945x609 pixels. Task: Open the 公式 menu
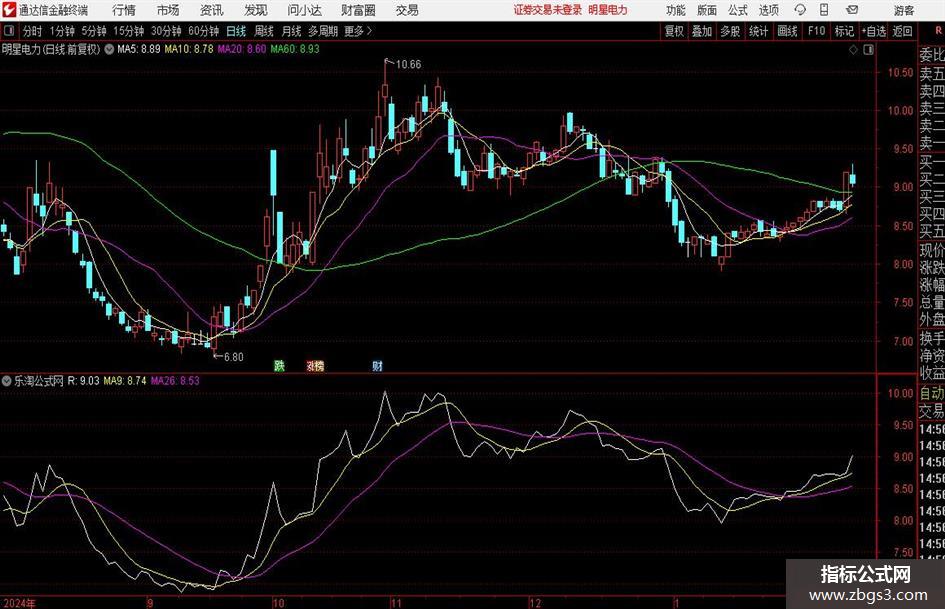[x=738, y=10]
